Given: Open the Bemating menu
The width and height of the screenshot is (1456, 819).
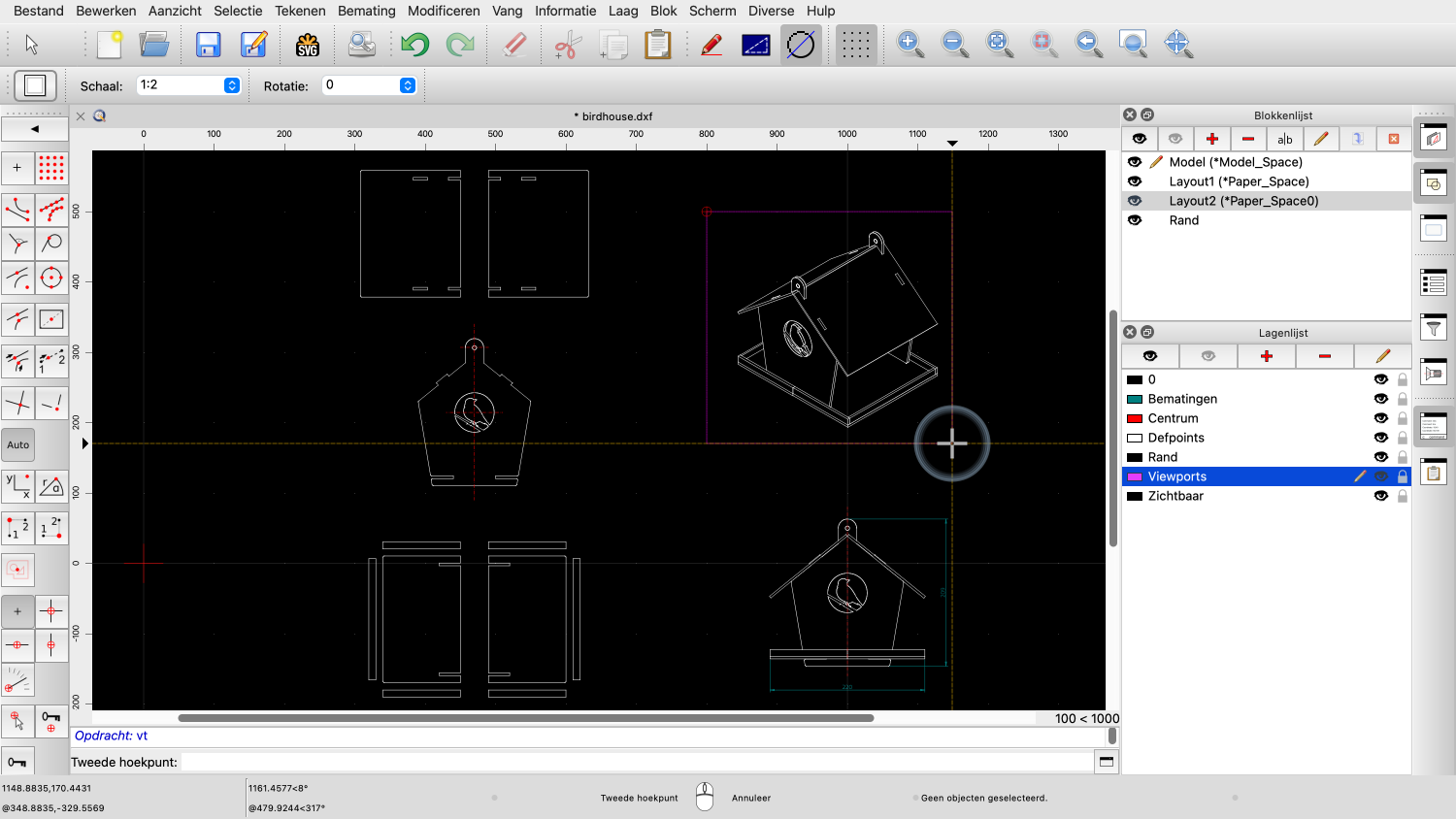Looking at the screenshot, I should (x=366, y=11).
